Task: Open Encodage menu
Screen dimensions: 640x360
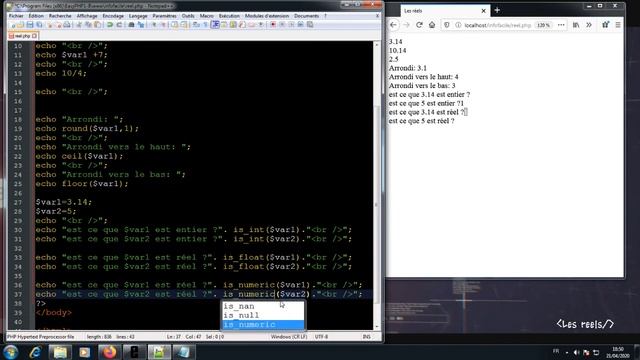Action: point(113,16)
